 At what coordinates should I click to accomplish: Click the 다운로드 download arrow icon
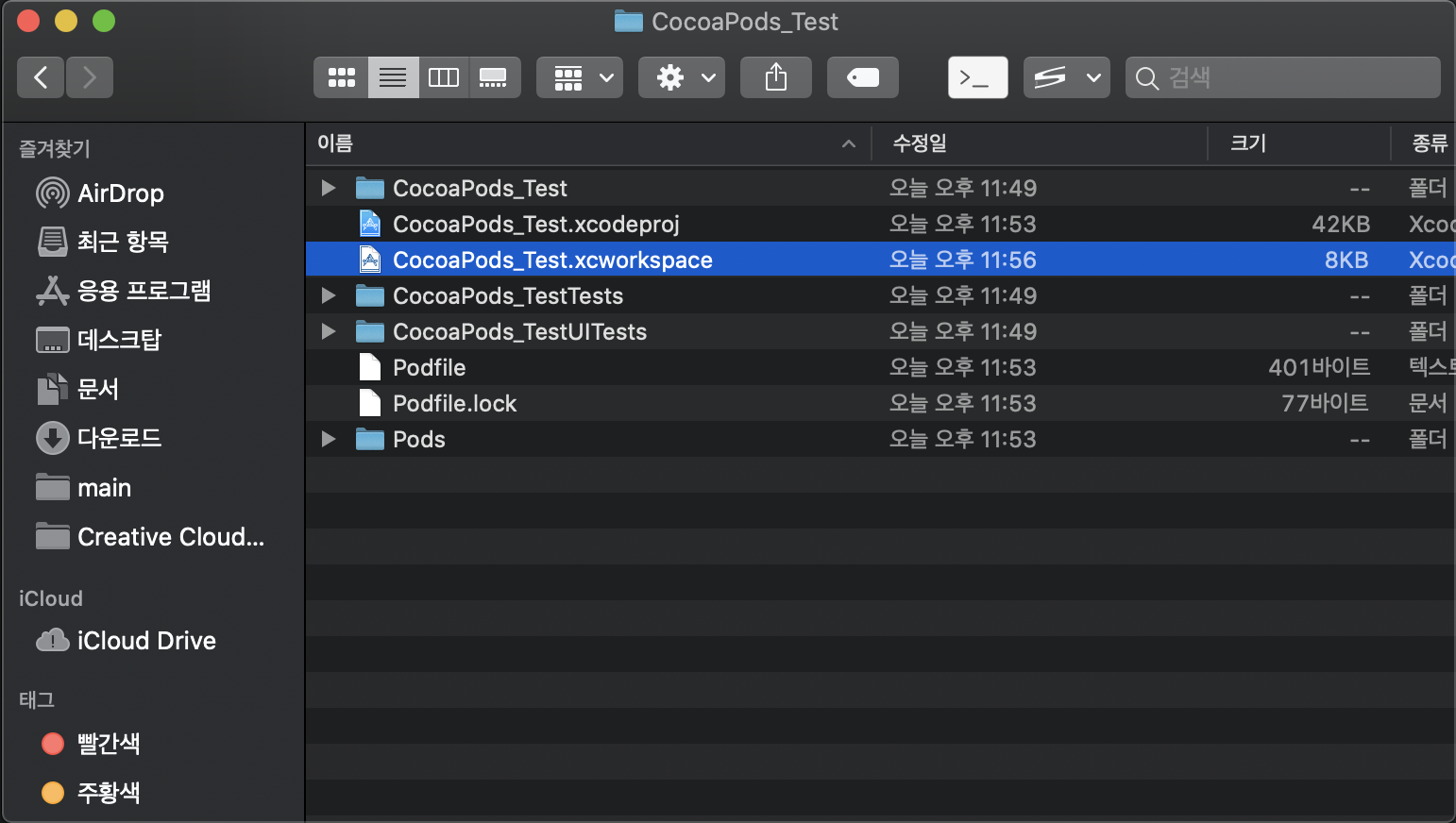point(52,438)
